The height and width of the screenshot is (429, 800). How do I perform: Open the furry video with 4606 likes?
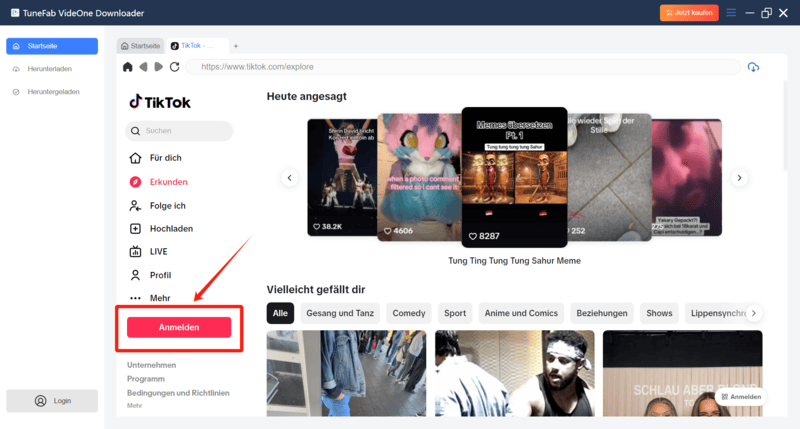coord(419,178)
